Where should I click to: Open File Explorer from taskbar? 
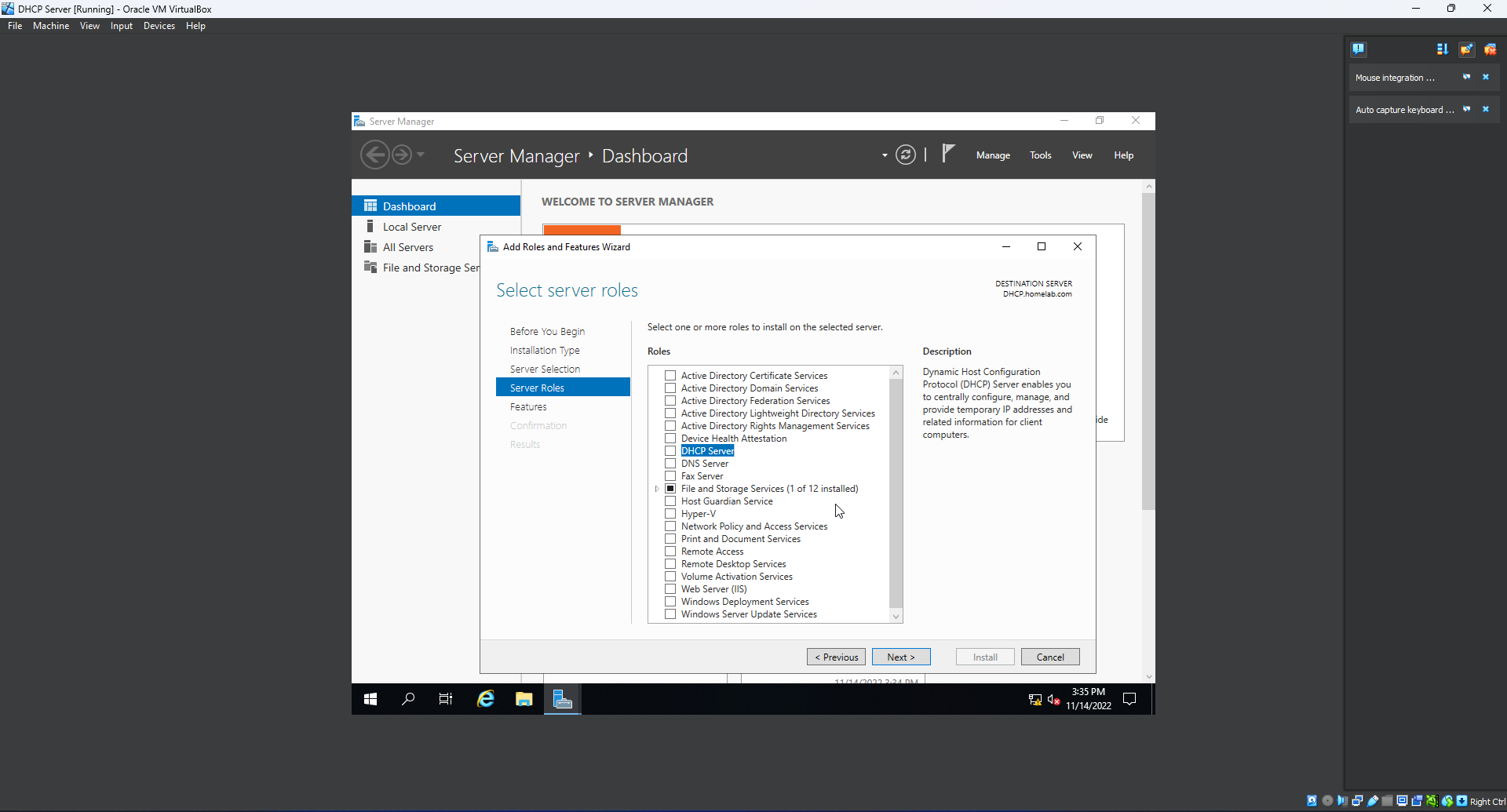coord(524,699)
